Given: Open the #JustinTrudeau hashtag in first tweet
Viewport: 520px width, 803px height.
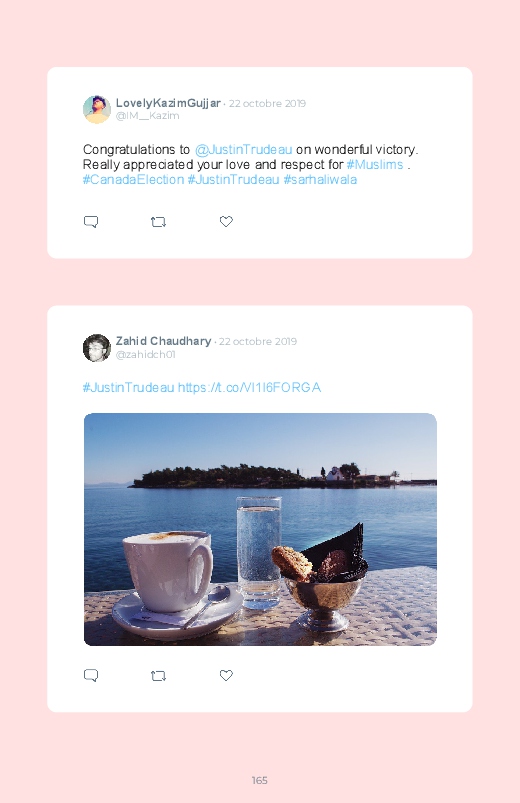Looking at the screenshot, I should point(234,180).
